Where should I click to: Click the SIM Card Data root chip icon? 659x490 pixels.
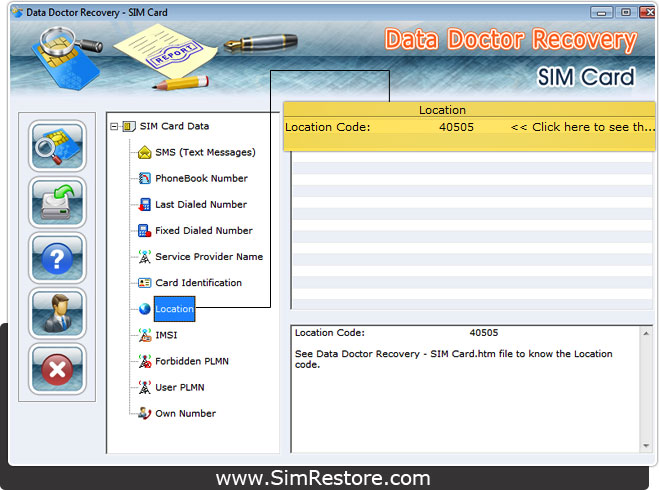pos(129,126)
